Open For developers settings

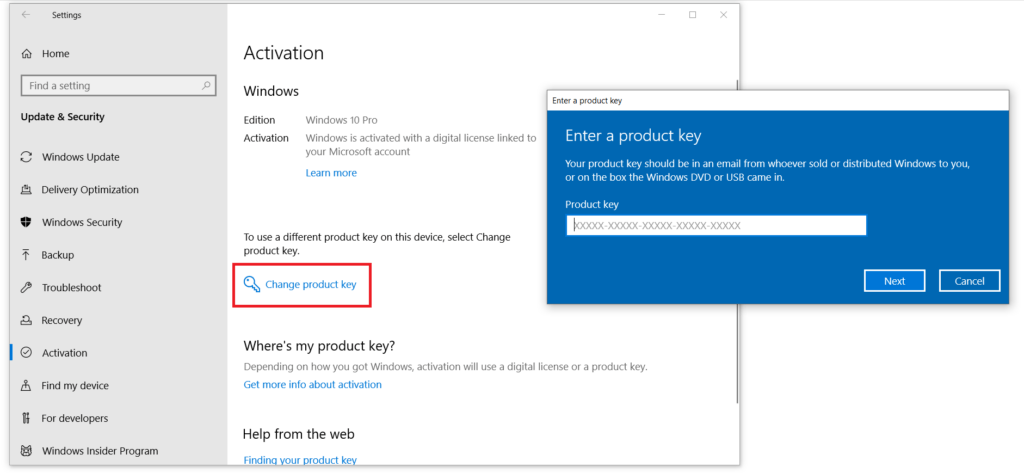pyautogui.click(x=75, y=418)
